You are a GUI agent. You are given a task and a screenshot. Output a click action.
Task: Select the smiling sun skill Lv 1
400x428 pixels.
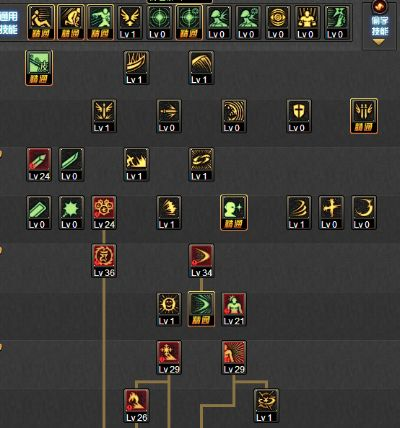click(x=169, y=309)
